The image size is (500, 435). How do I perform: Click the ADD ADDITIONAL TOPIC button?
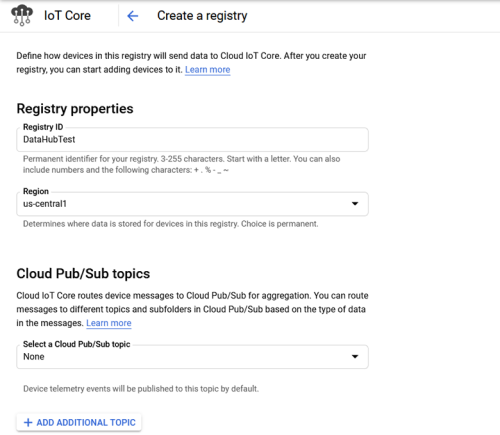pyautogui.click(x=79, y=423)
